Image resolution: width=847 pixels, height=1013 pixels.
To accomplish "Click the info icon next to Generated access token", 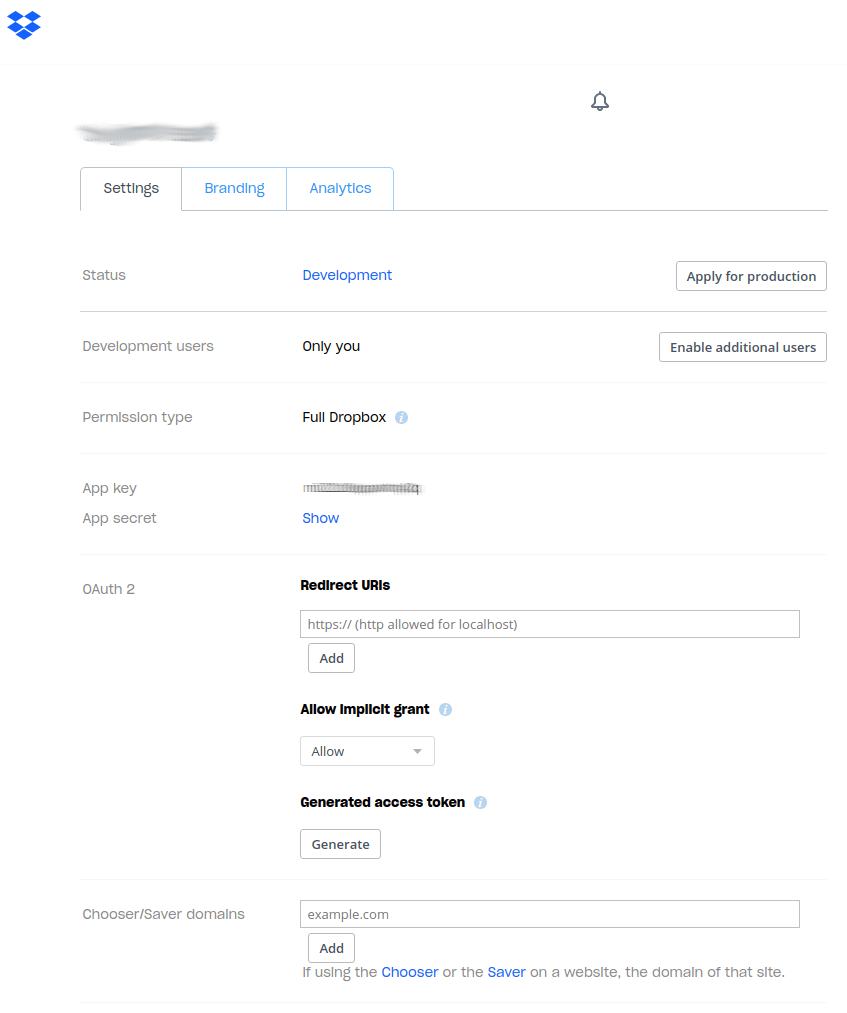I will click(480, 802).
